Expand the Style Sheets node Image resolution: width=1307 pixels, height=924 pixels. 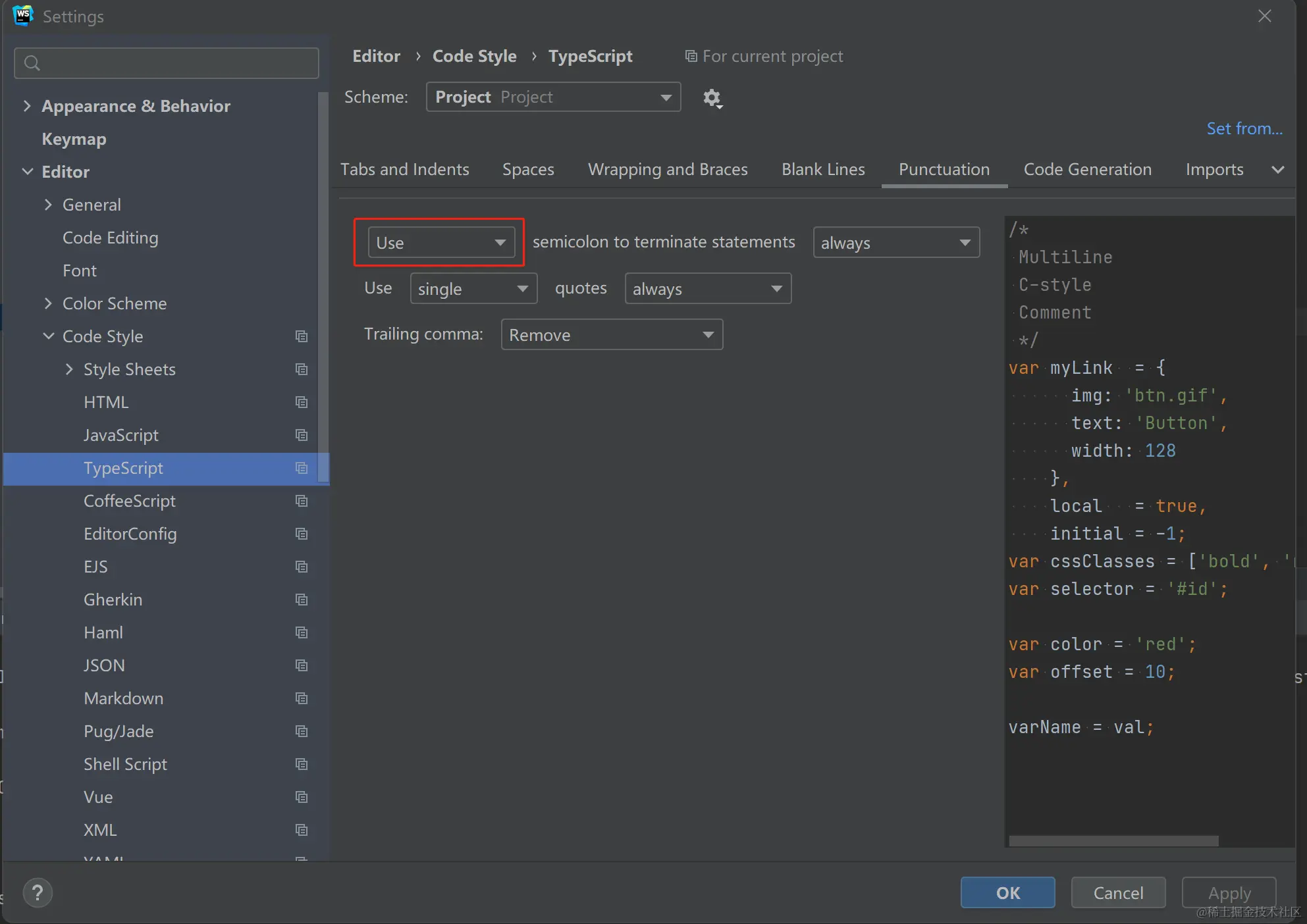[69, 369]
